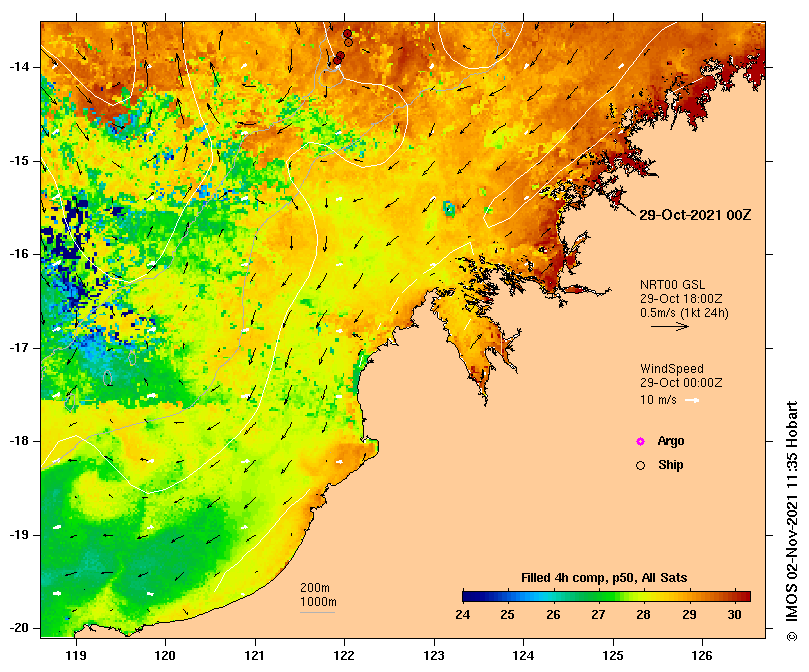Click the 1000m depth contour label
Image resolution: width=809 pixels, height=672 pixels.
pyautogui.click(x=318, y=602)
